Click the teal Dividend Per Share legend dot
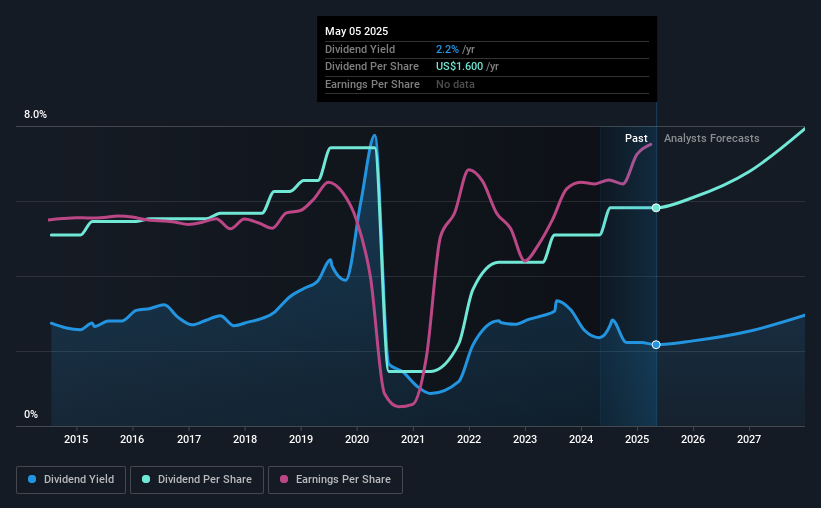821x508 pixels. coord(146,479)
